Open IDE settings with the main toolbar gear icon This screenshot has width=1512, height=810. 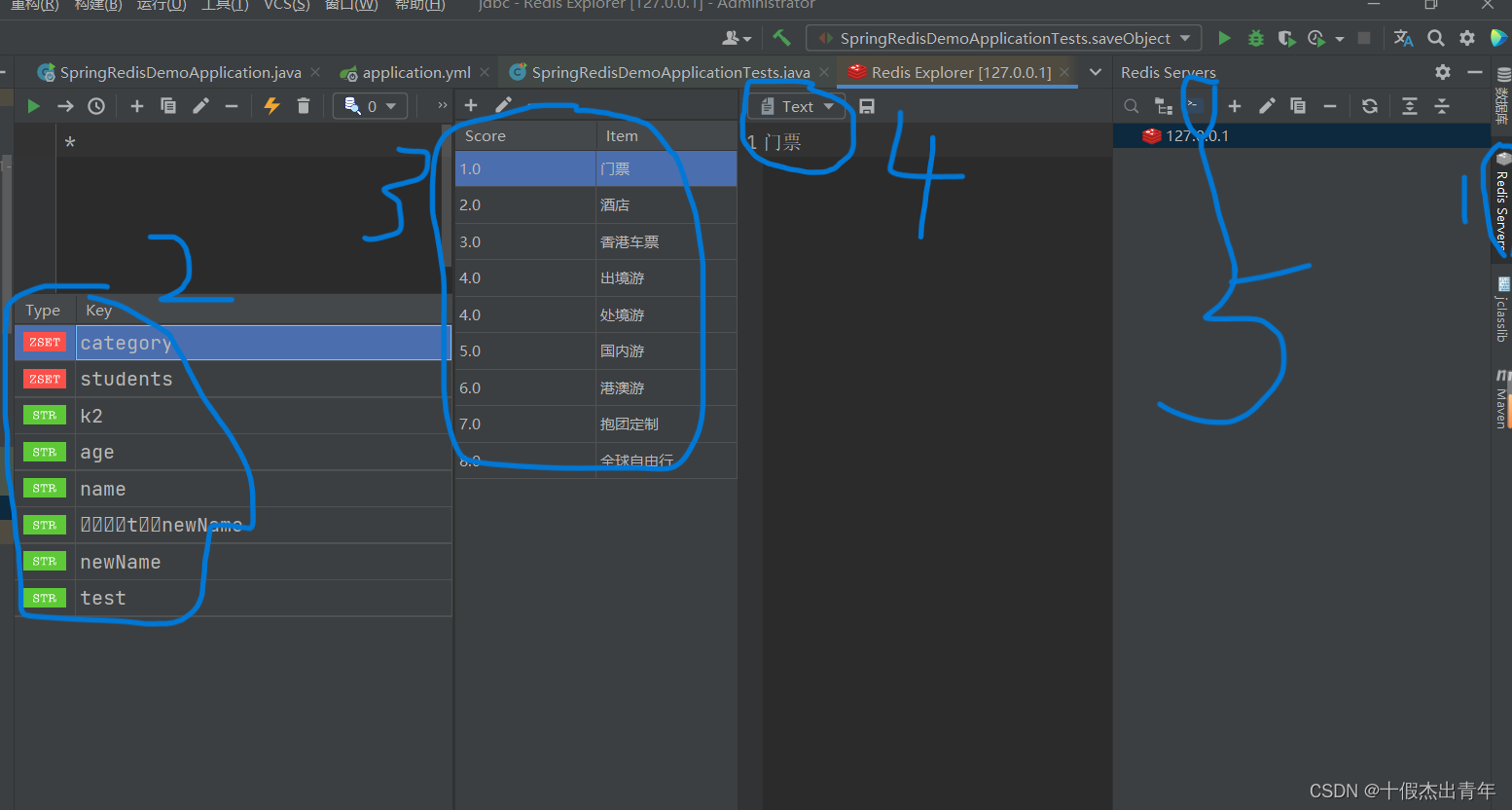pyautogui.click(x=1467, y=38)
